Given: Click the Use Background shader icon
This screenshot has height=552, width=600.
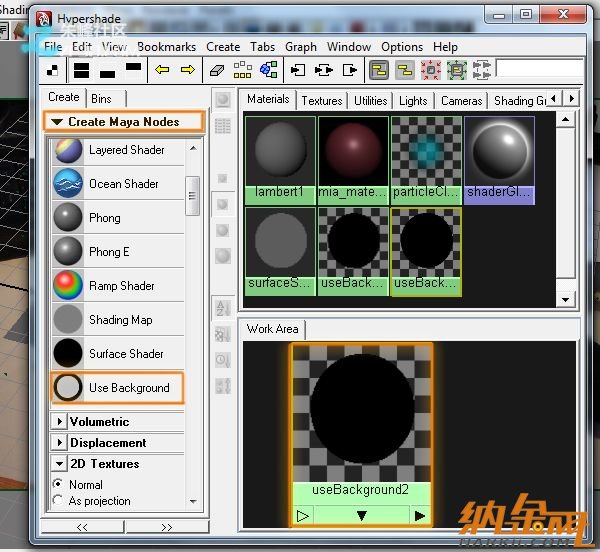Looking at the screenshot, I should point(68,388).
